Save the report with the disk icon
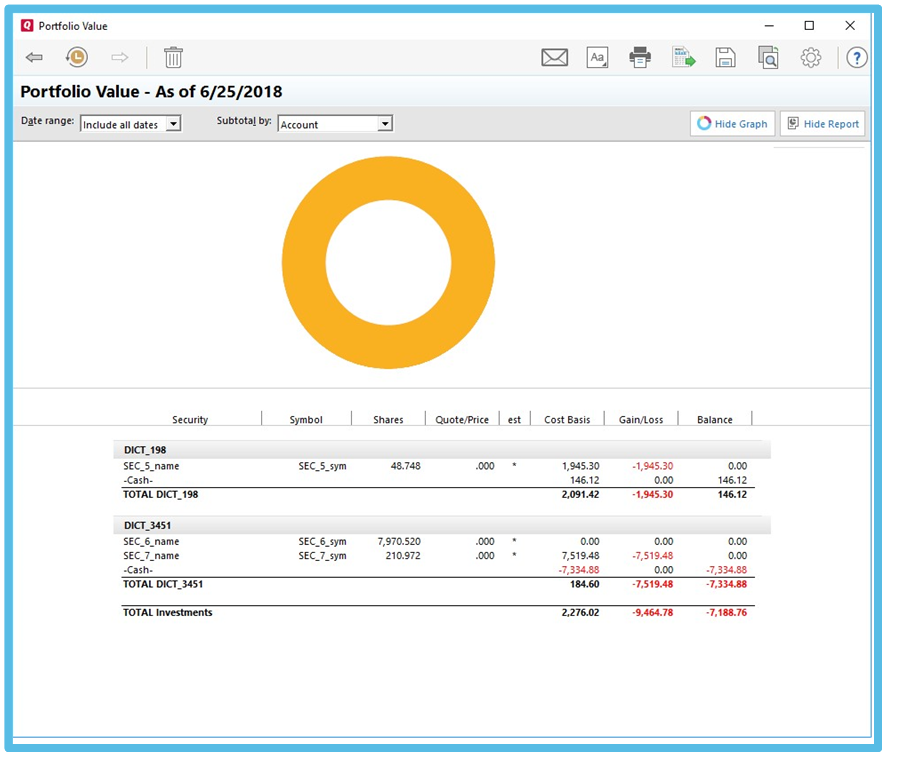This screenshot has height=767, width=897. point(725,58)
